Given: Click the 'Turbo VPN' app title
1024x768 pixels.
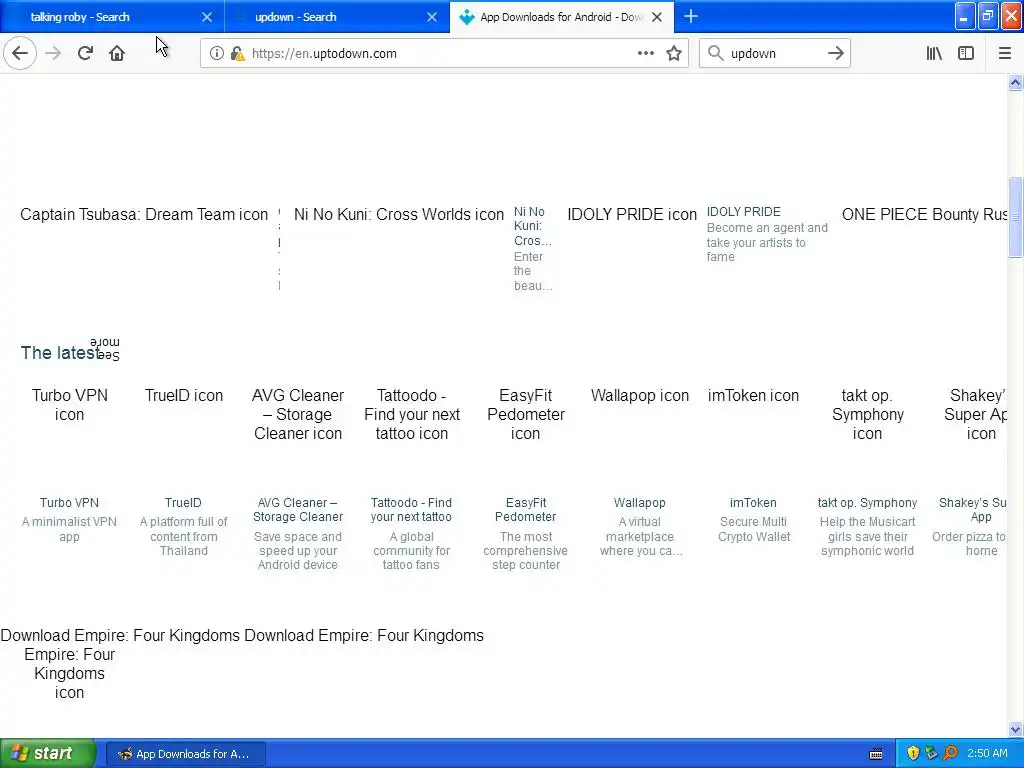Looking at the screenshot, I should click(69, 503).
